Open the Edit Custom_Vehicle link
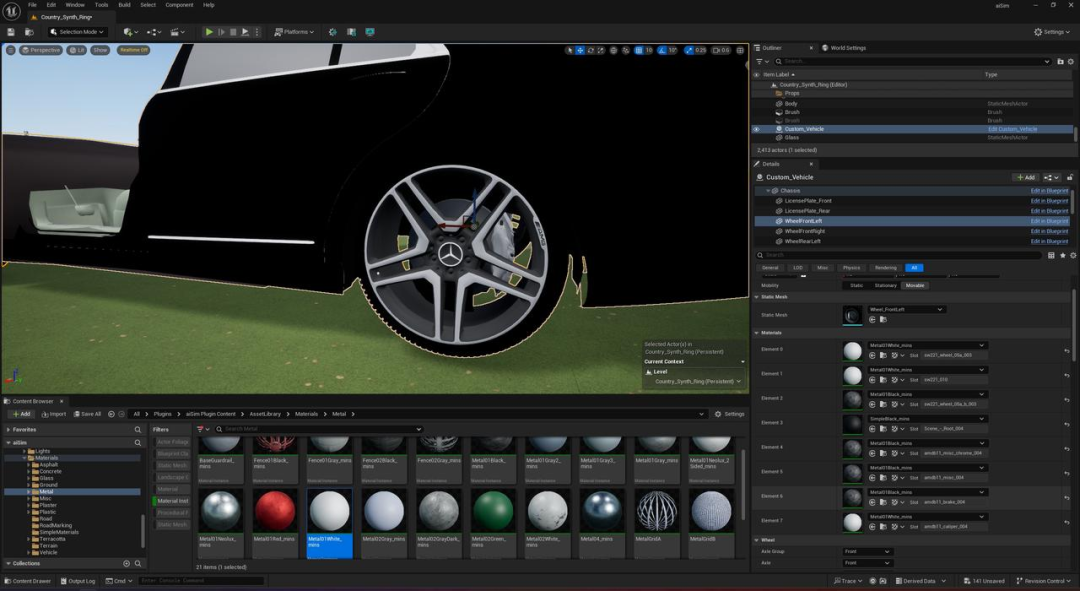The height and width of the screenshot is (591, 1080). coord(1012,129)
